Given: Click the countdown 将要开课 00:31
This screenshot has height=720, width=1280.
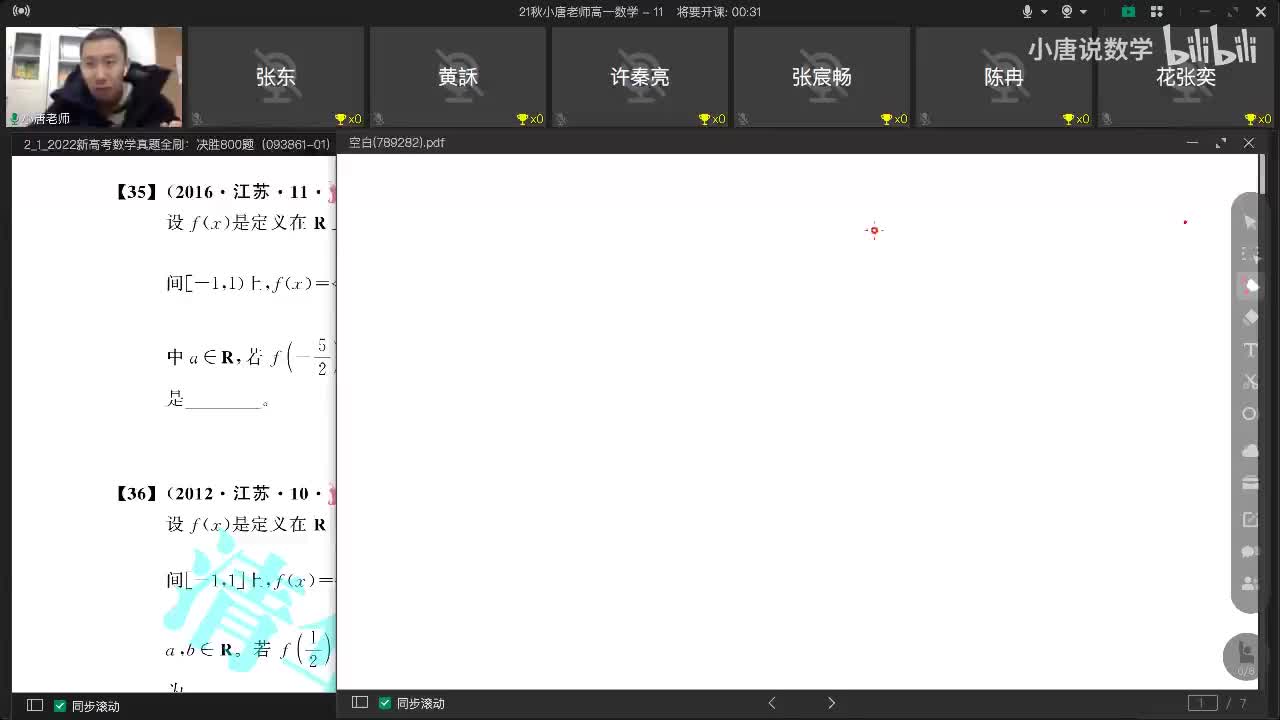Looking at the screenshot, I should pos(719,12).
